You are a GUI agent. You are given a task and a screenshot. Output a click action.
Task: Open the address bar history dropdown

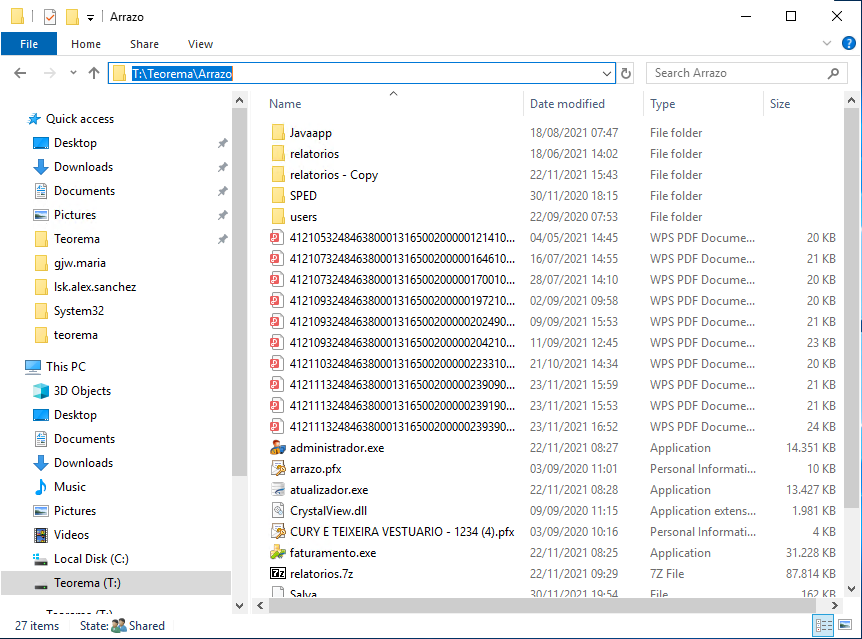coord(606,74)
